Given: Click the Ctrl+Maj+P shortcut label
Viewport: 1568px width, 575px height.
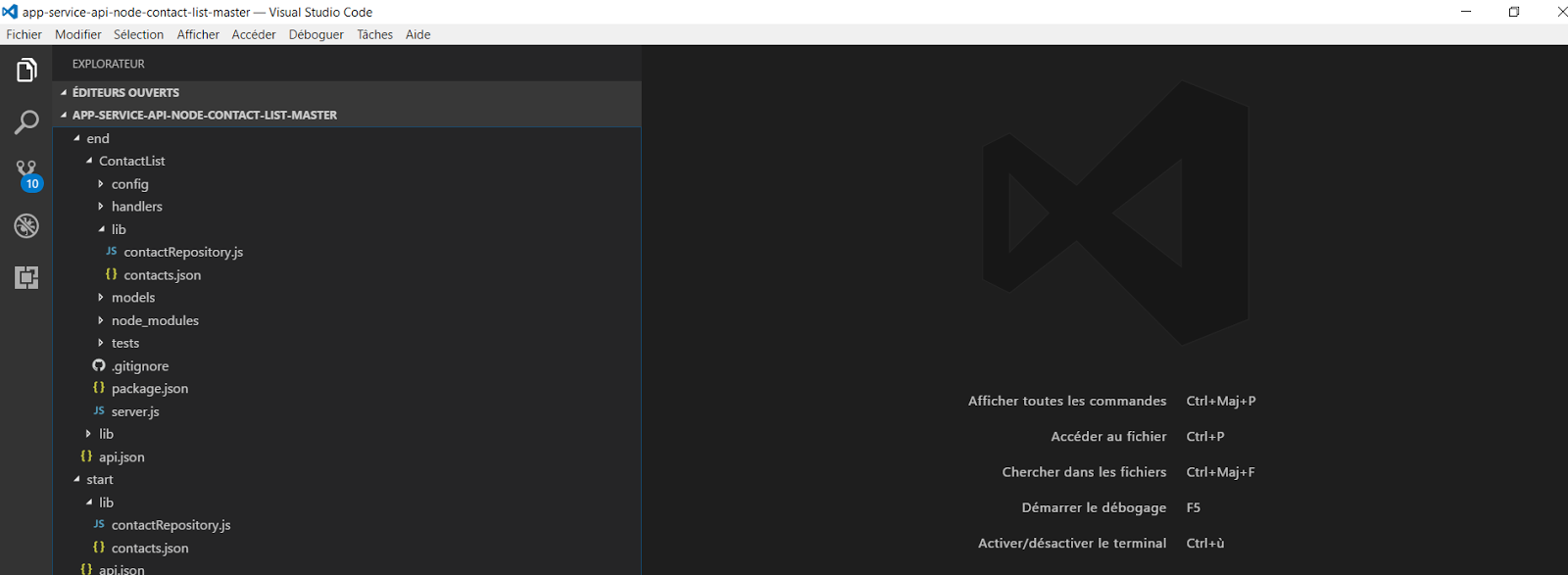Looking at the screenshot, I should point(1221,401).
